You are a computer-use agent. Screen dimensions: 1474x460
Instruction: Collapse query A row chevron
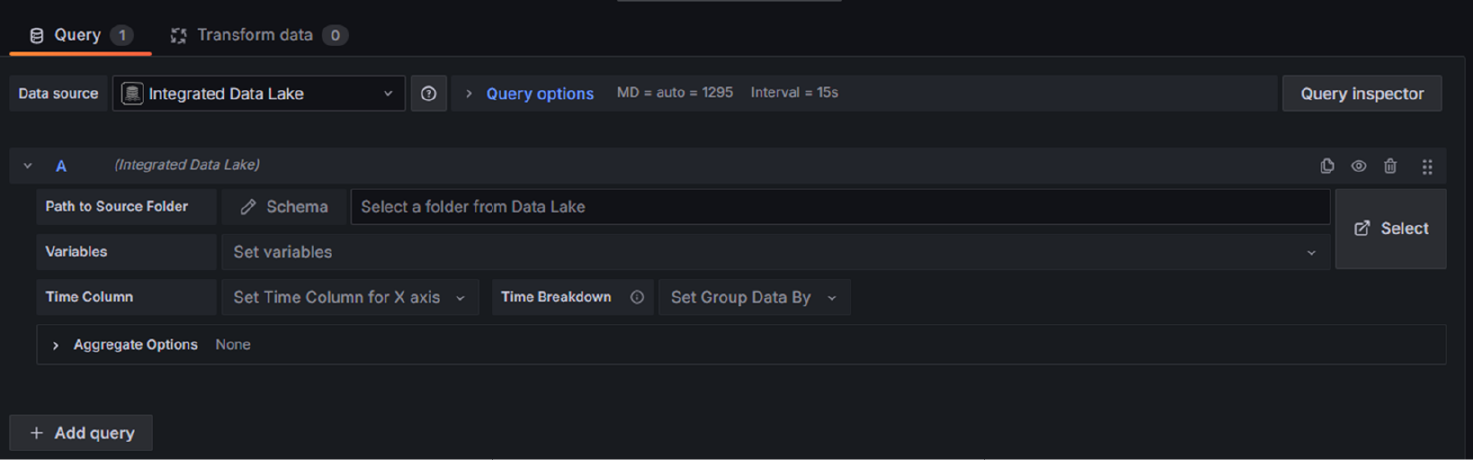tap(28, 166)
